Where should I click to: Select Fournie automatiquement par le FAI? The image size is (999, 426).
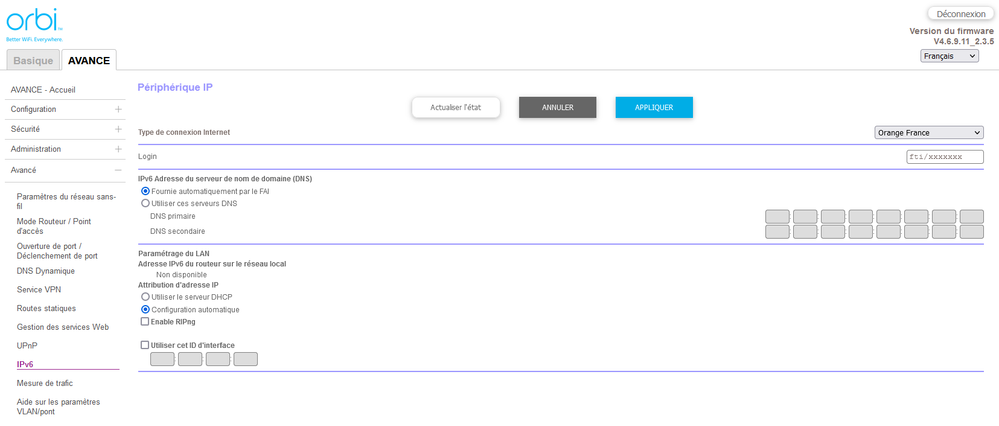[x=145, y=191]
